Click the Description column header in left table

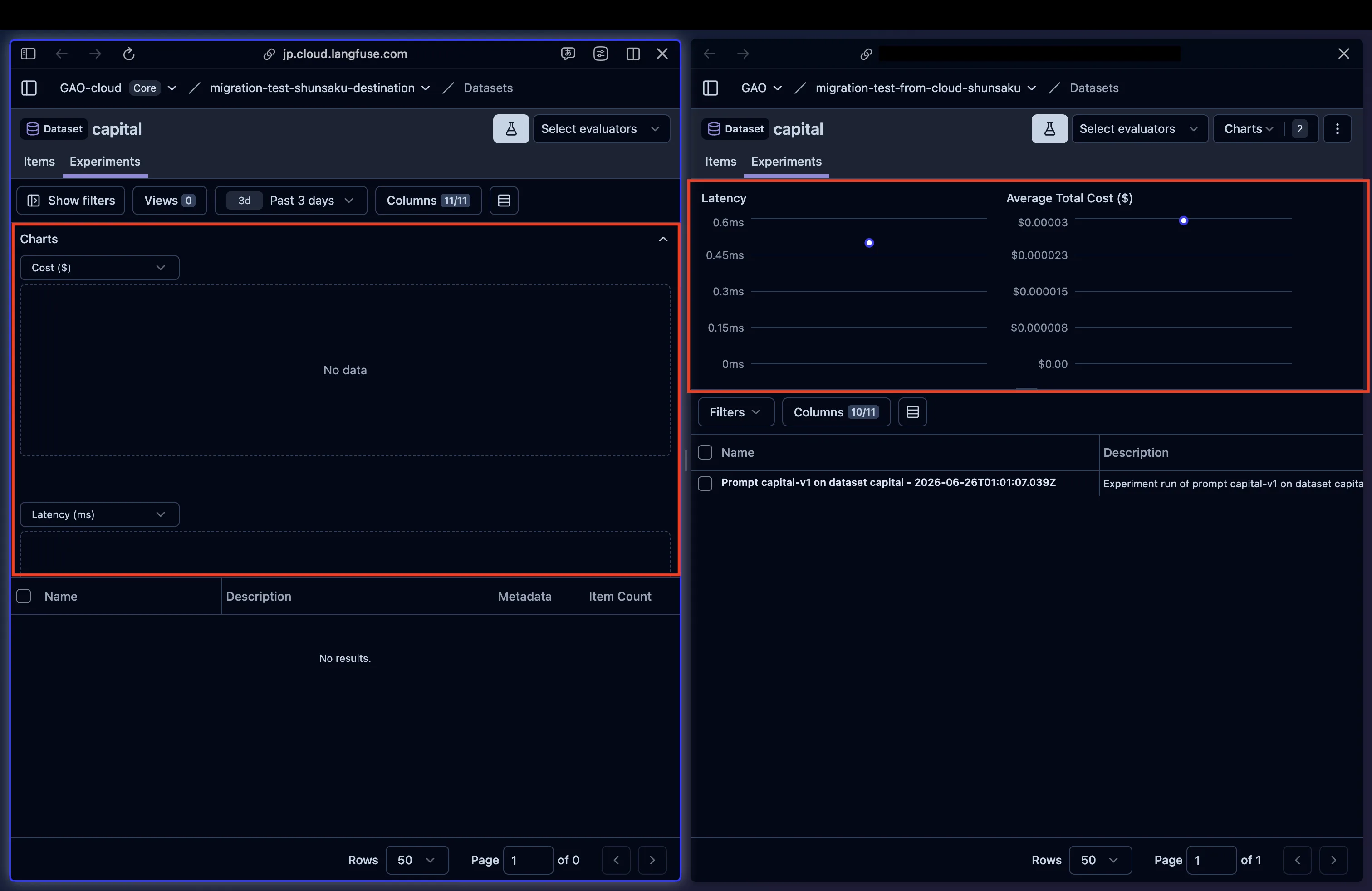pos(258,596)
